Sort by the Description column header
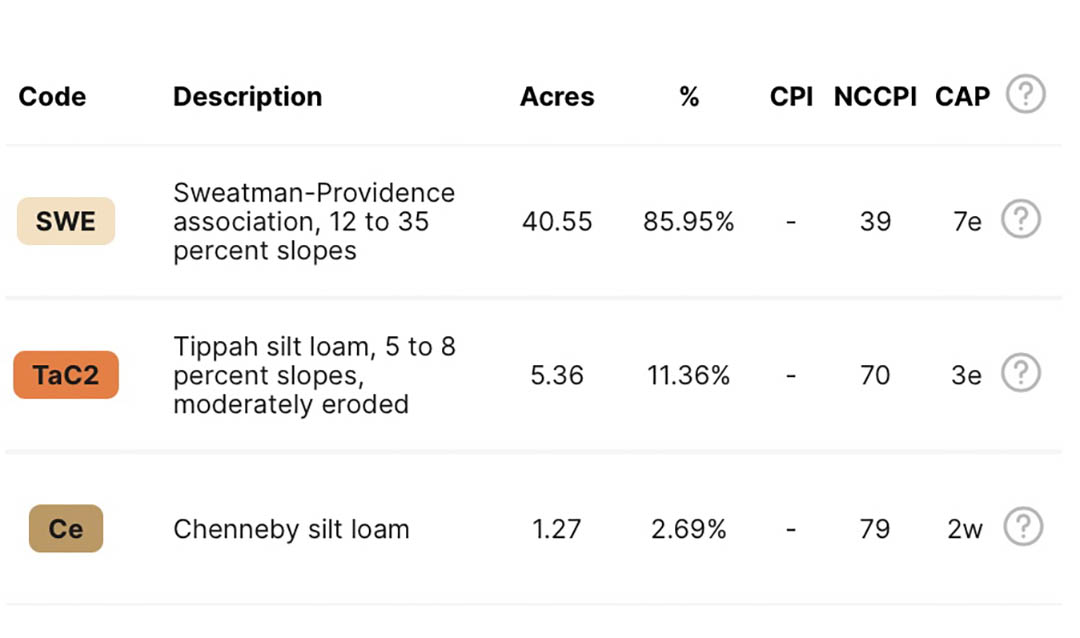 [247, 97]
